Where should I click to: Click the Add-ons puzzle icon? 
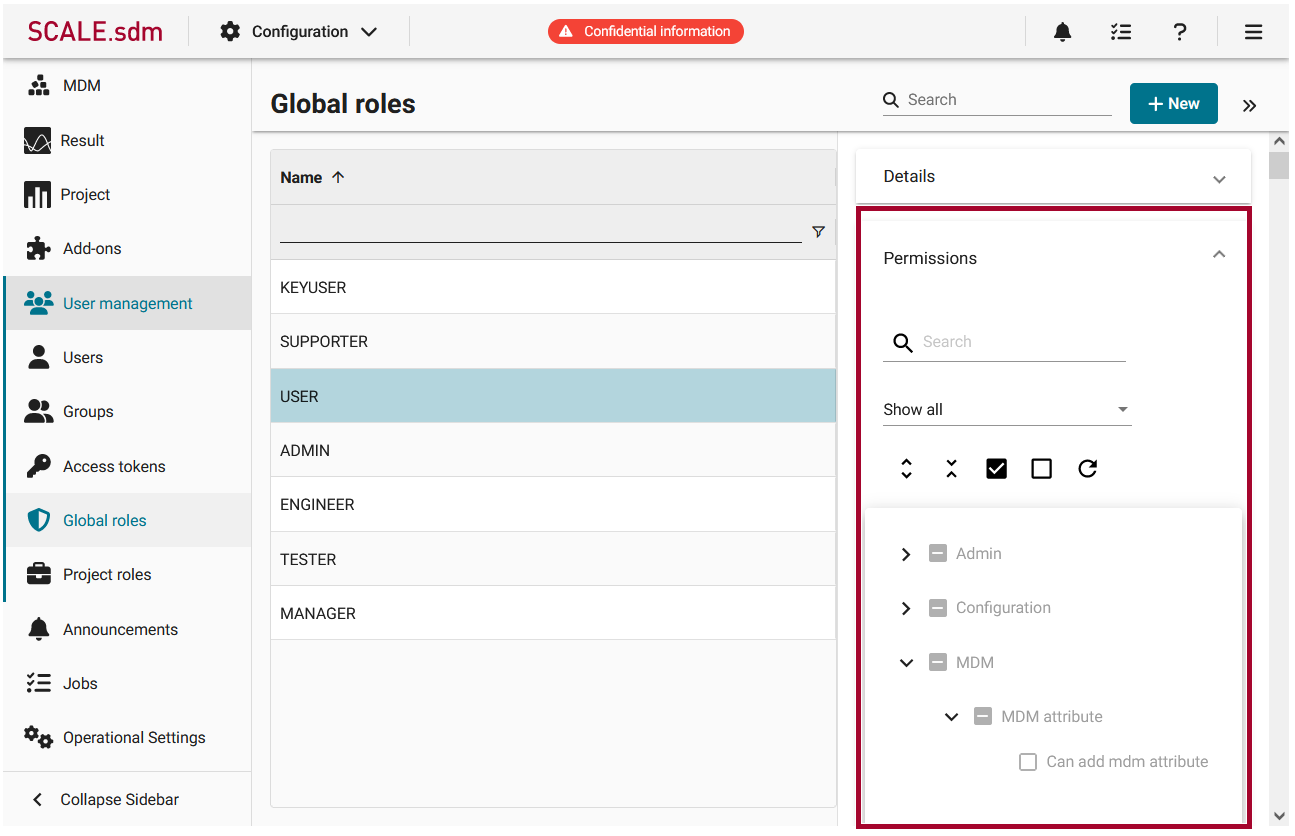tap(38, 249)
